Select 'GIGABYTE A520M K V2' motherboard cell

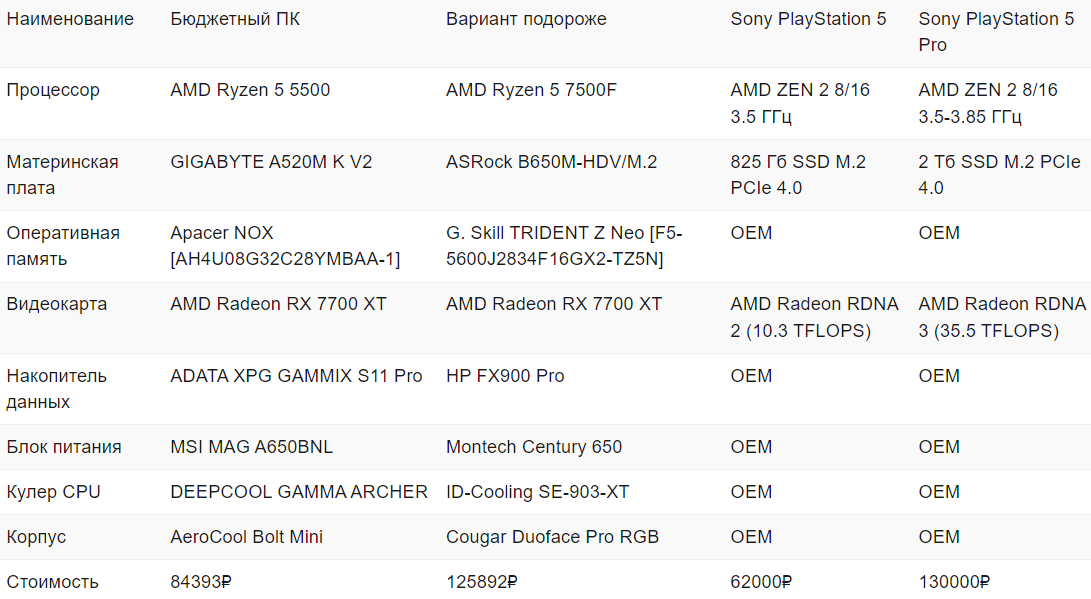tap(271, 162)
